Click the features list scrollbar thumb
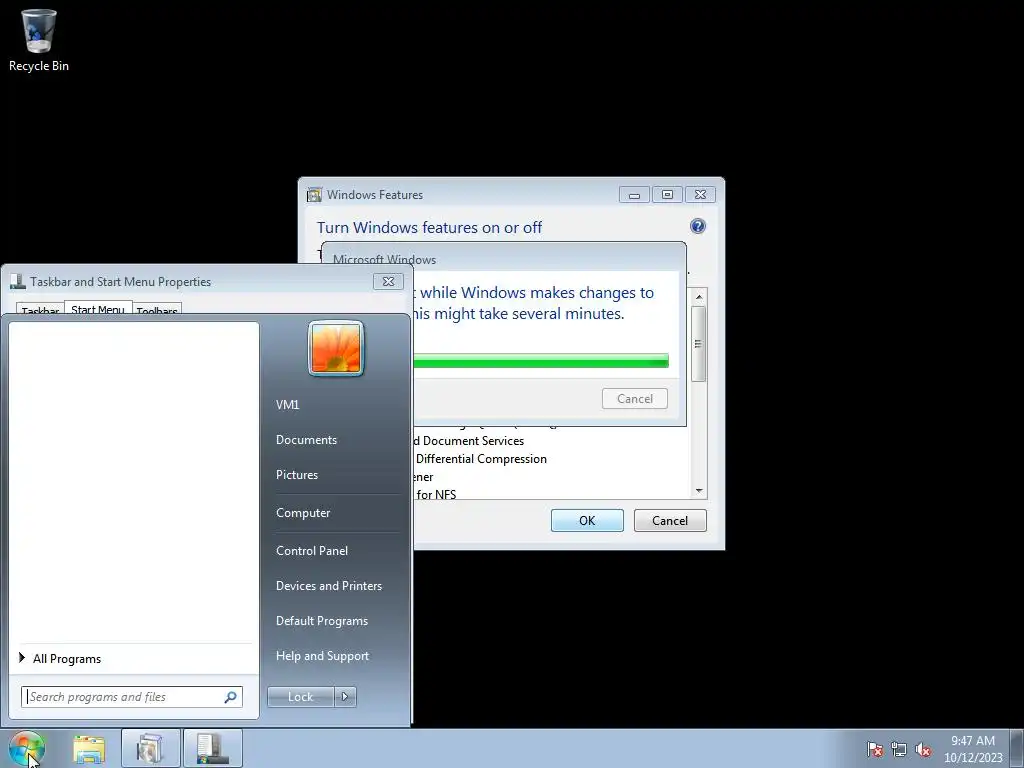 coord(699,344)
